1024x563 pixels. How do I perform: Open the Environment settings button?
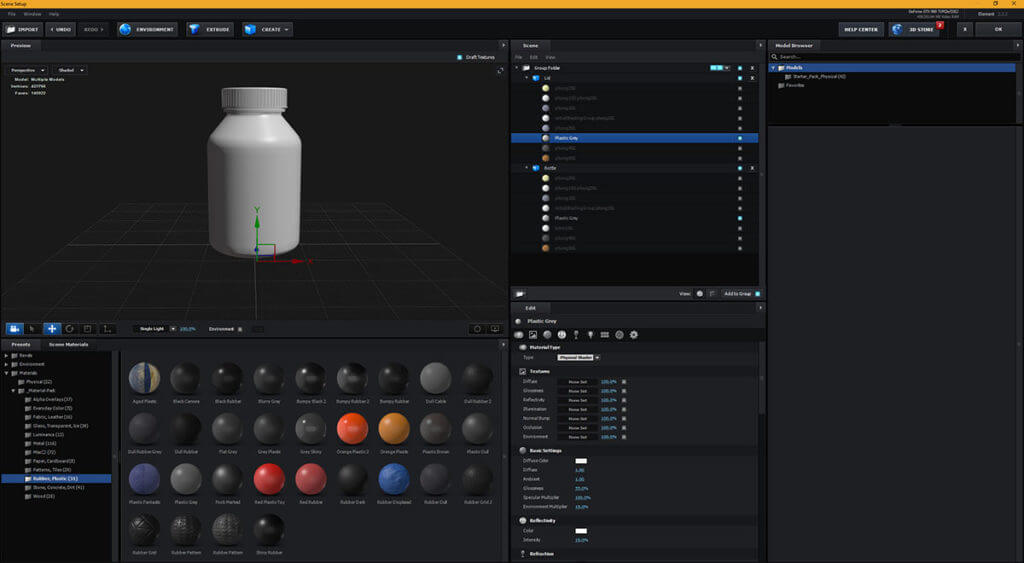(148, 29)
